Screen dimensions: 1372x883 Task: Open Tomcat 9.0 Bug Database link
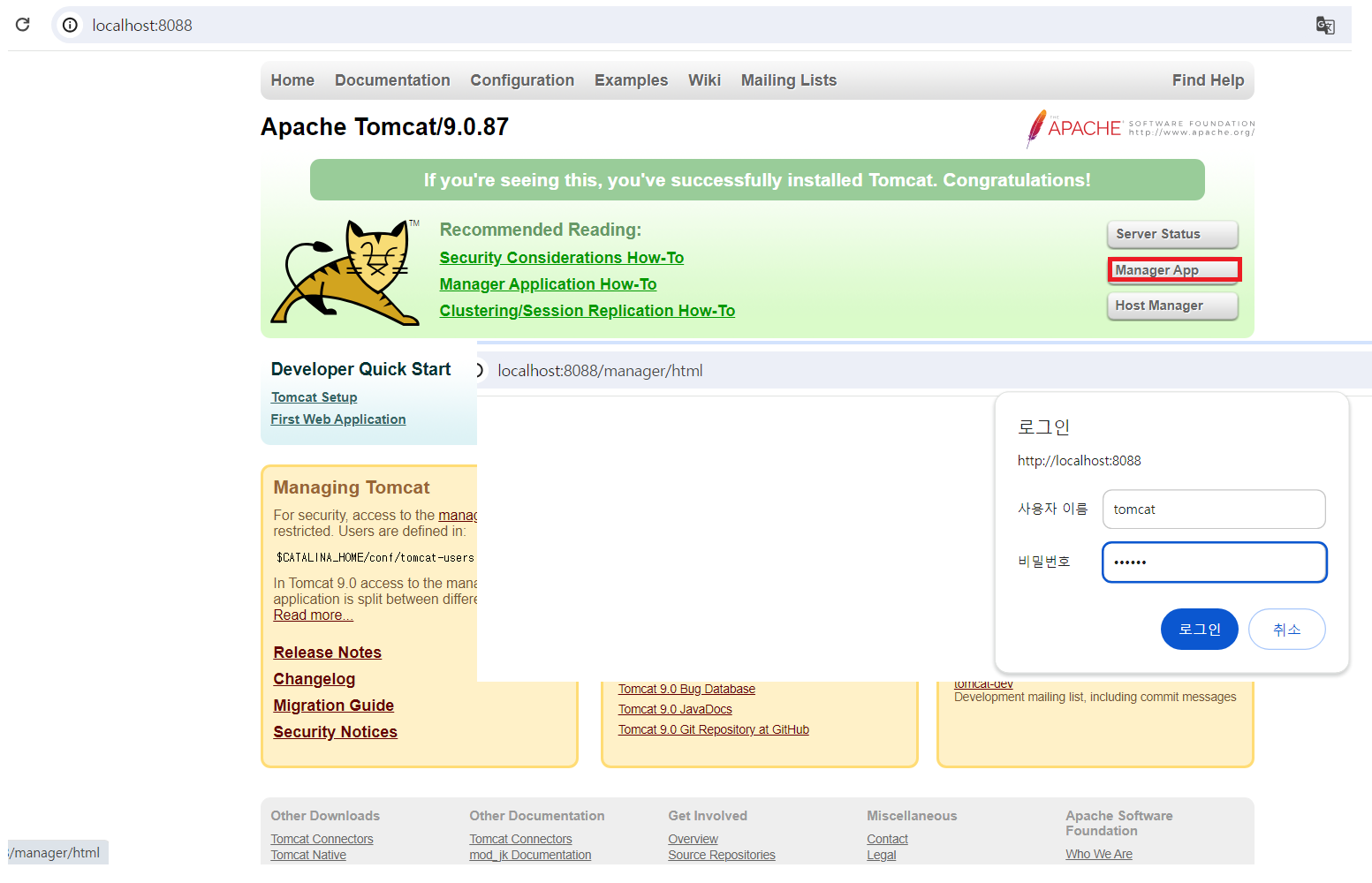pyautogui.click(x=686, y=689)
